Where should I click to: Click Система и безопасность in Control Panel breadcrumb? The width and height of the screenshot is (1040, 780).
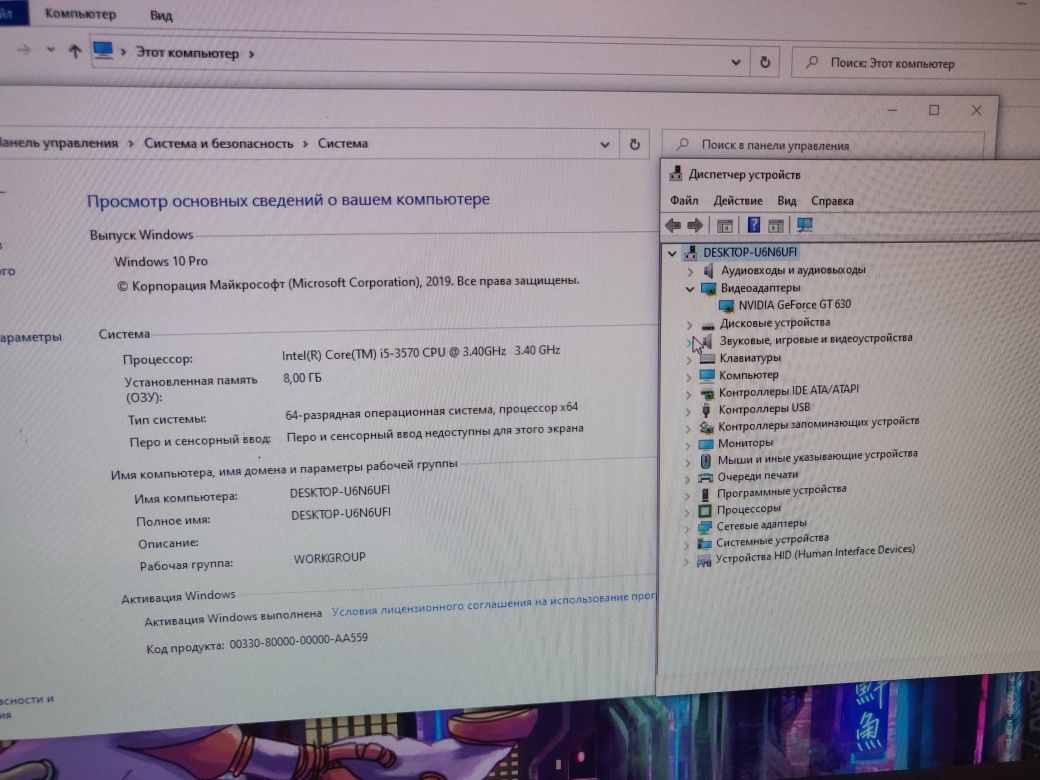point(218,143)
